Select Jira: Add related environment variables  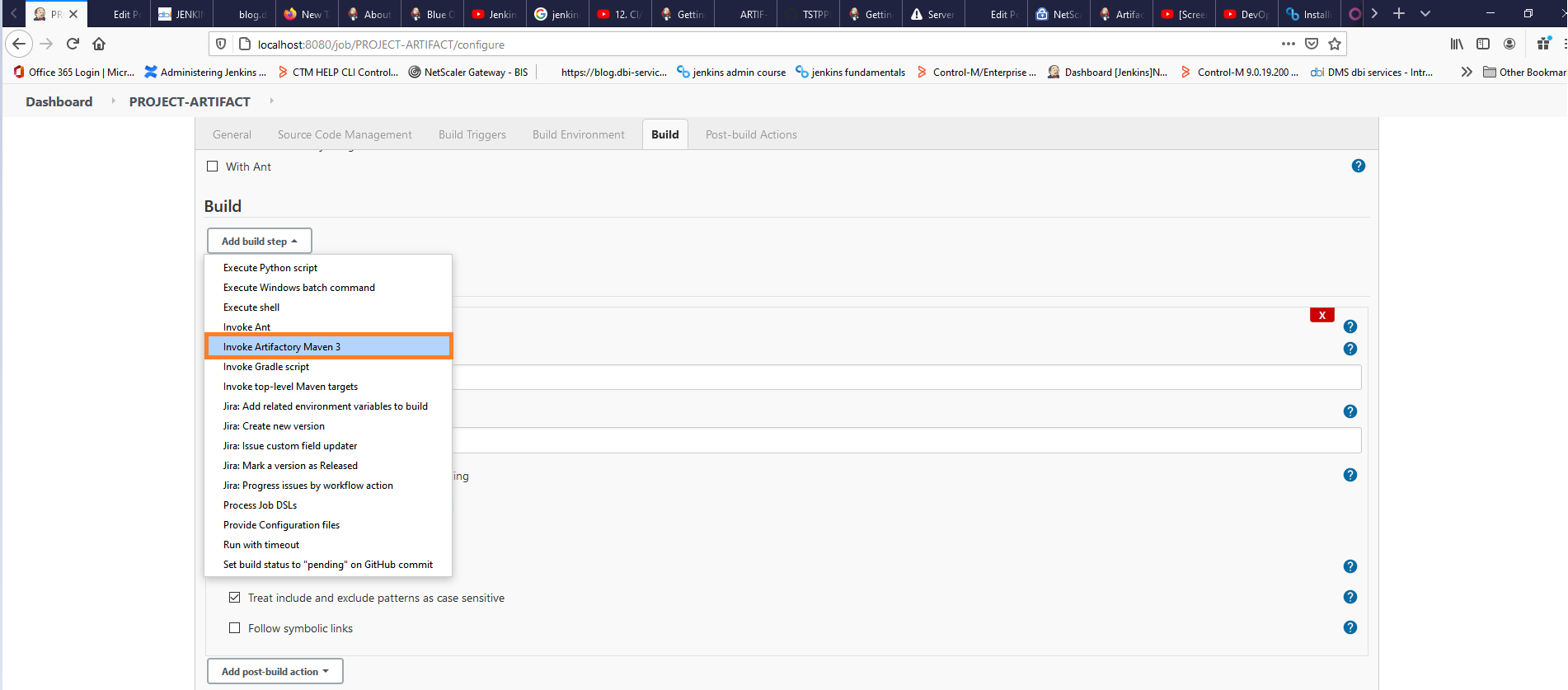coord(328,406)
